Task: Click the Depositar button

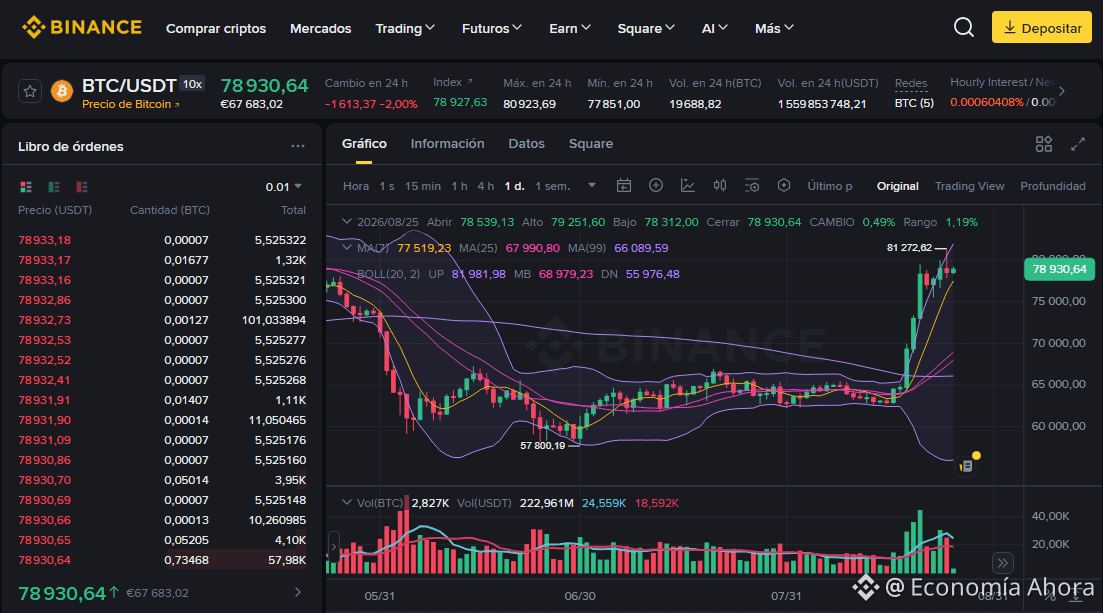Action: coord(1042,27)
